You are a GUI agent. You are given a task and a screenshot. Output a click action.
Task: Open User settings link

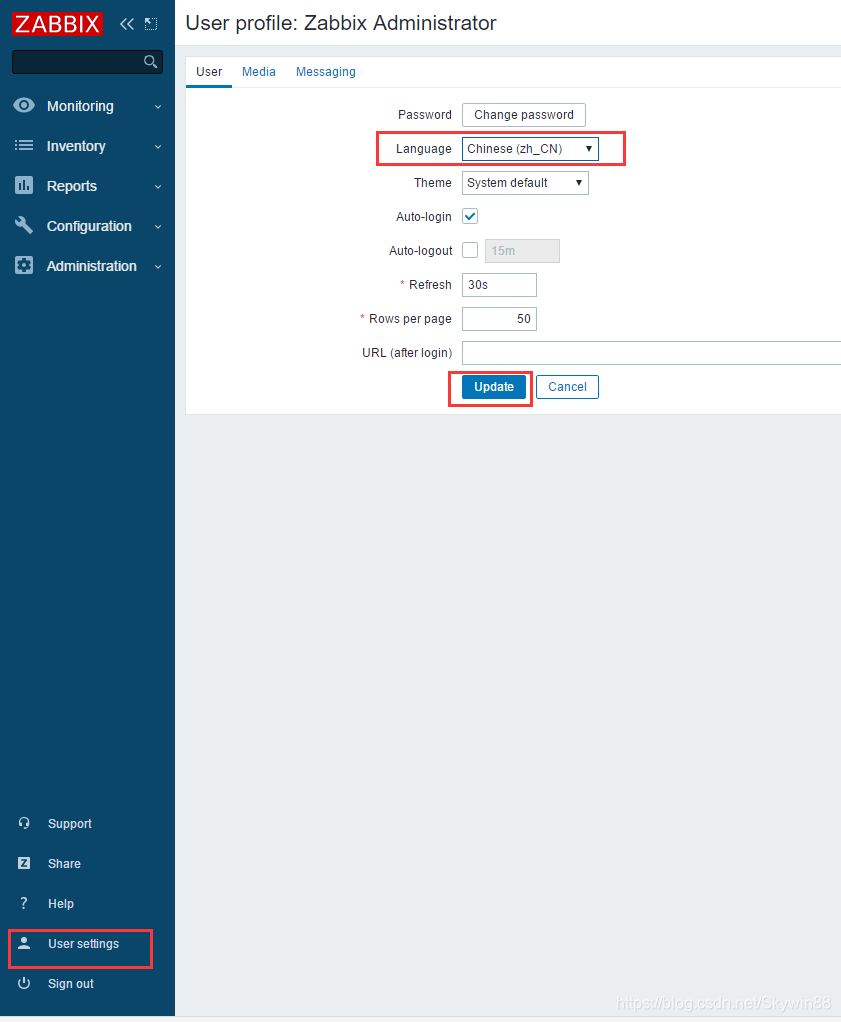tap(83, 944)
